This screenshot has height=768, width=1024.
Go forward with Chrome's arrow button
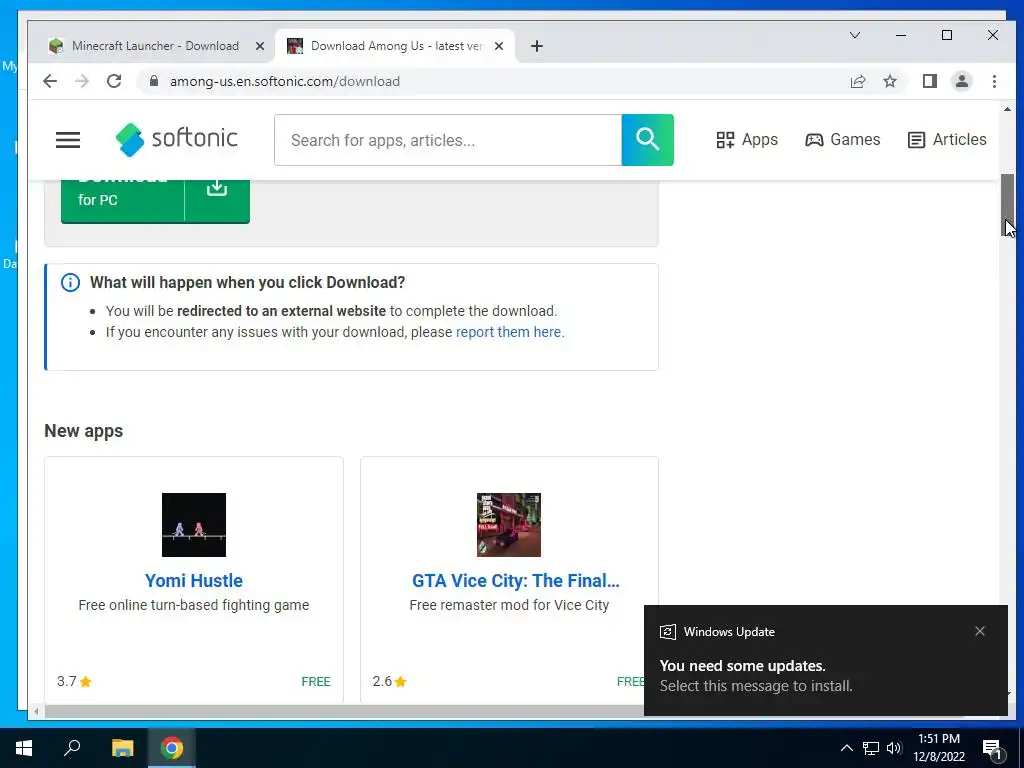[82, 81]
